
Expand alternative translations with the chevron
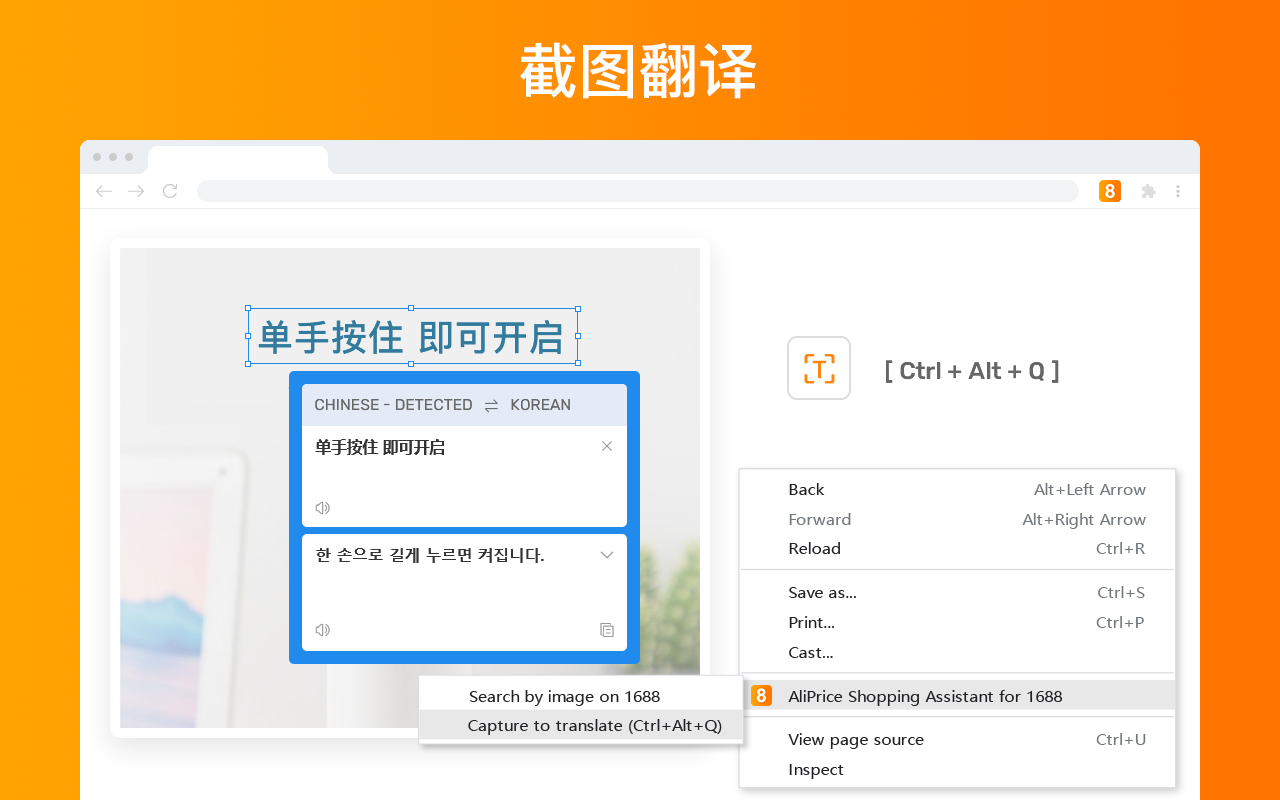coord(607,554)
